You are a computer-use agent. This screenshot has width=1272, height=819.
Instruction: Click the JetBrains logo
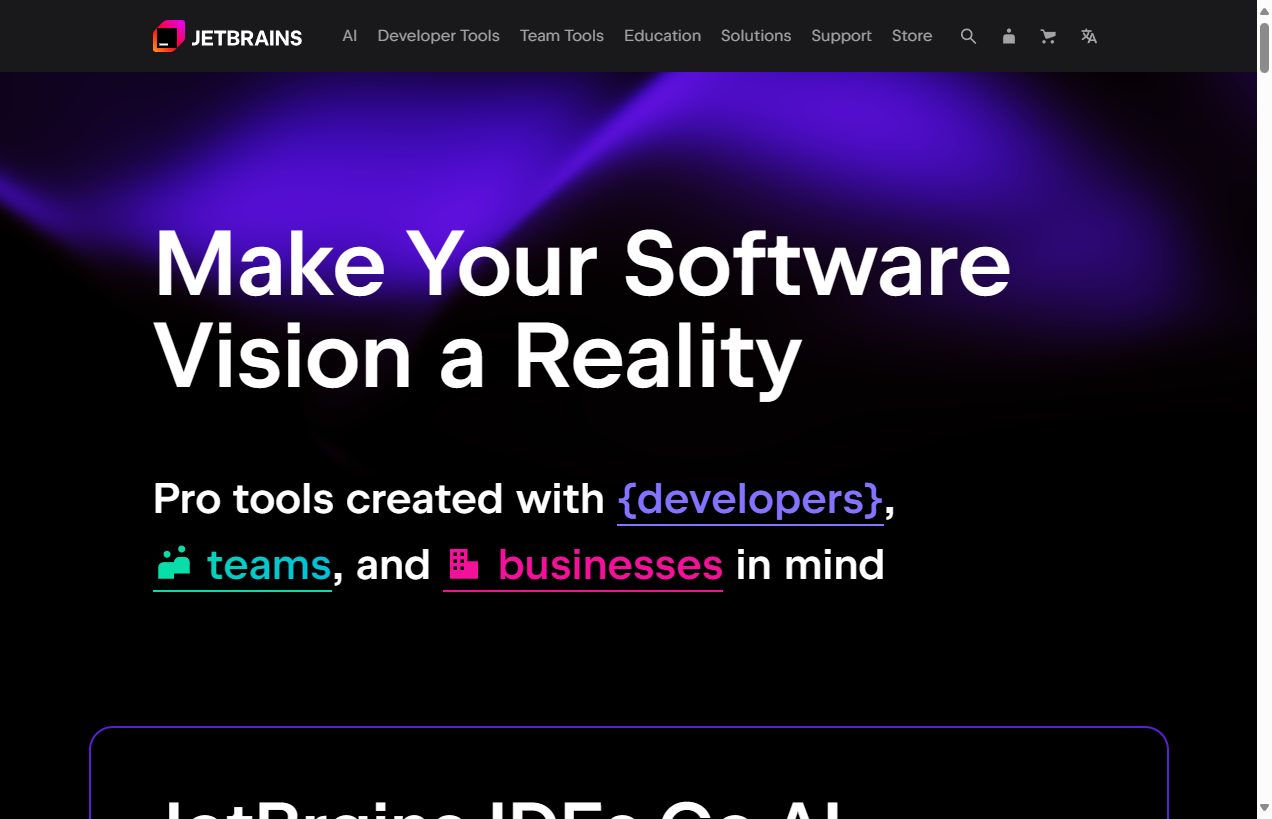point(168,35)
